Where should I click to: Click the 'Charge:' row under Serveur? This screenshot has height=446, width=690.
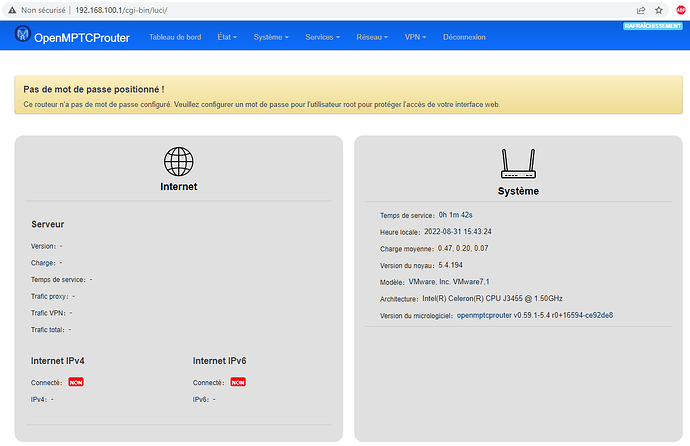coord(46,263)
